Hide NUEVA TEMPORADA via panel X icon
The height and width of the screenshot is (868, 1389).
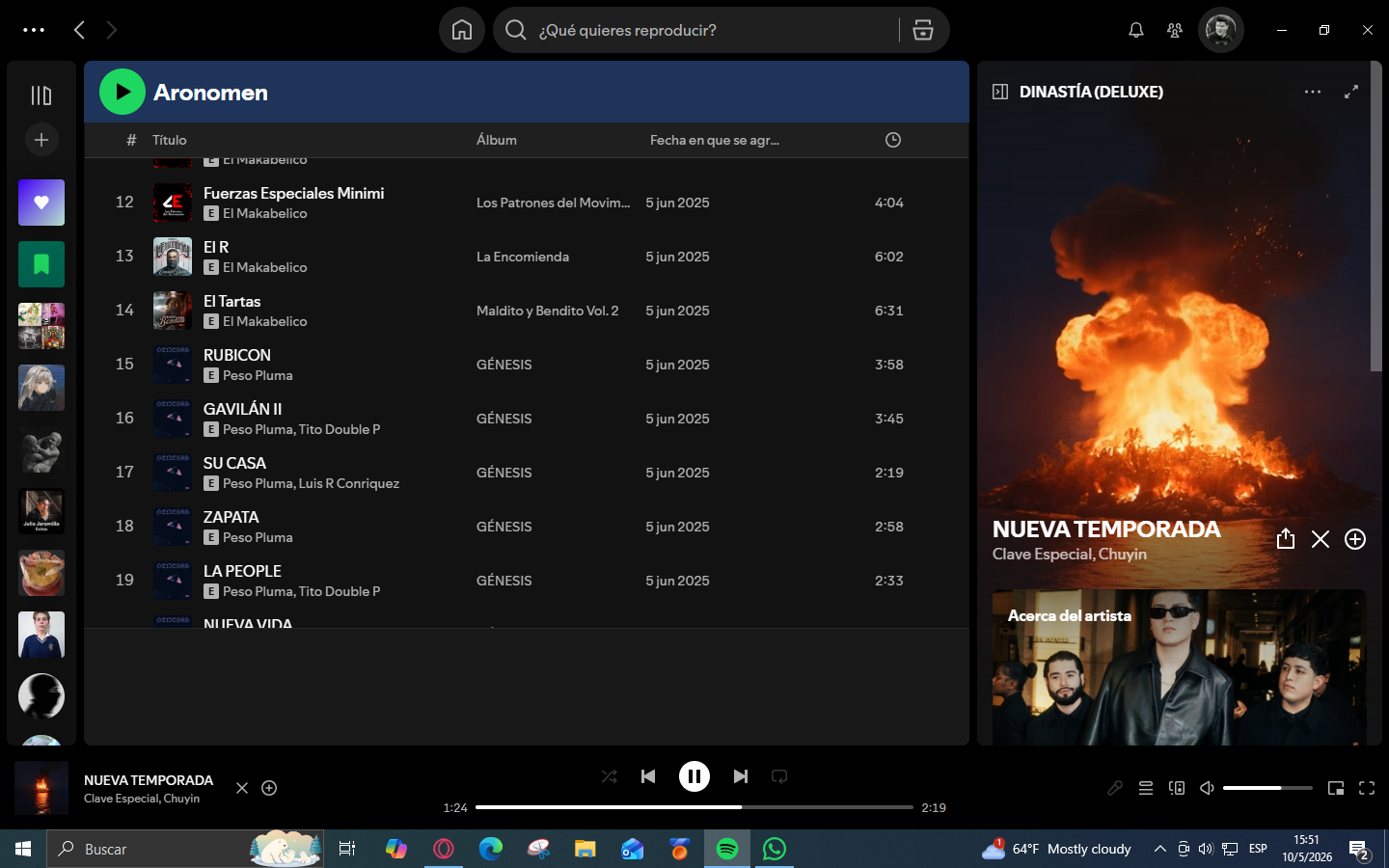1321,539
